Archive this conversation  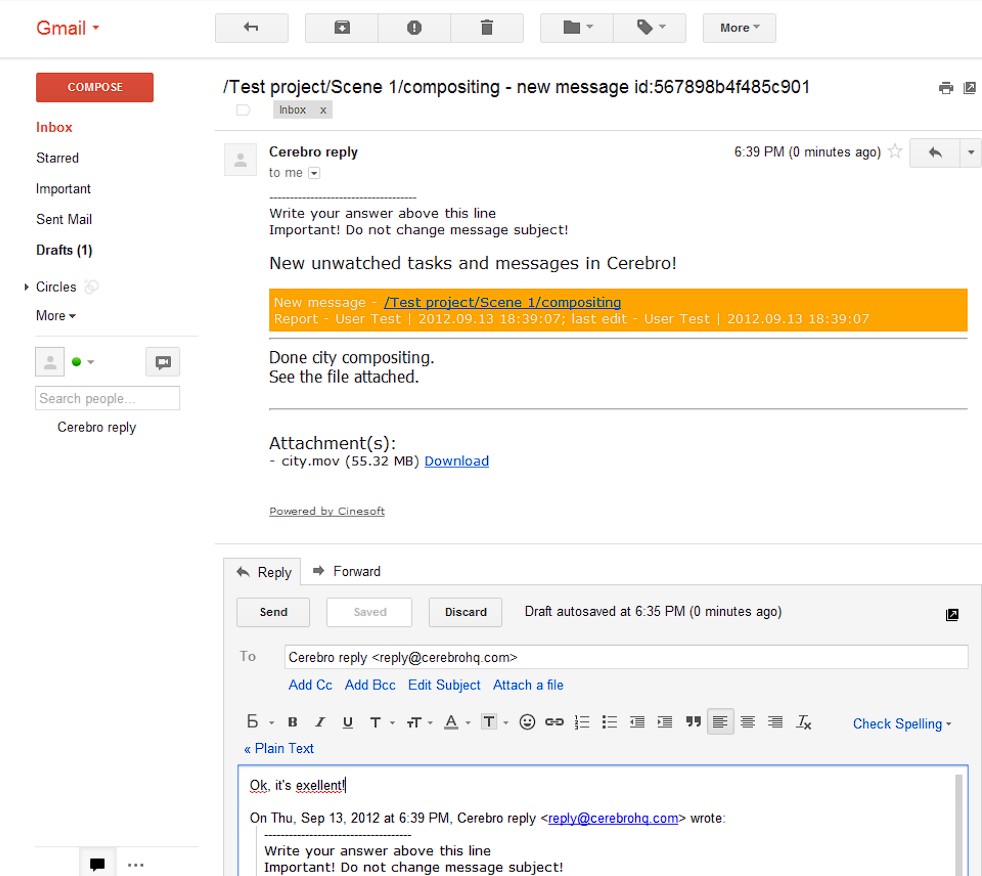(x=342, y=28)
